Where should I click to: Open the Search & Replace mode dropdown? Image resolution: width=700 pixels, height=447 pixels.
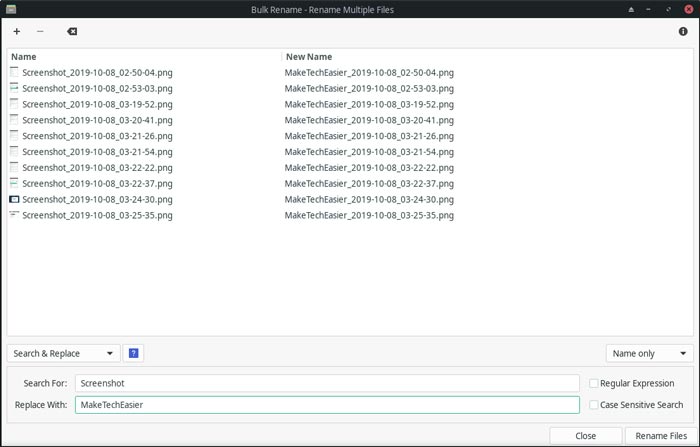pyautogui.click(x=63, y=354)
